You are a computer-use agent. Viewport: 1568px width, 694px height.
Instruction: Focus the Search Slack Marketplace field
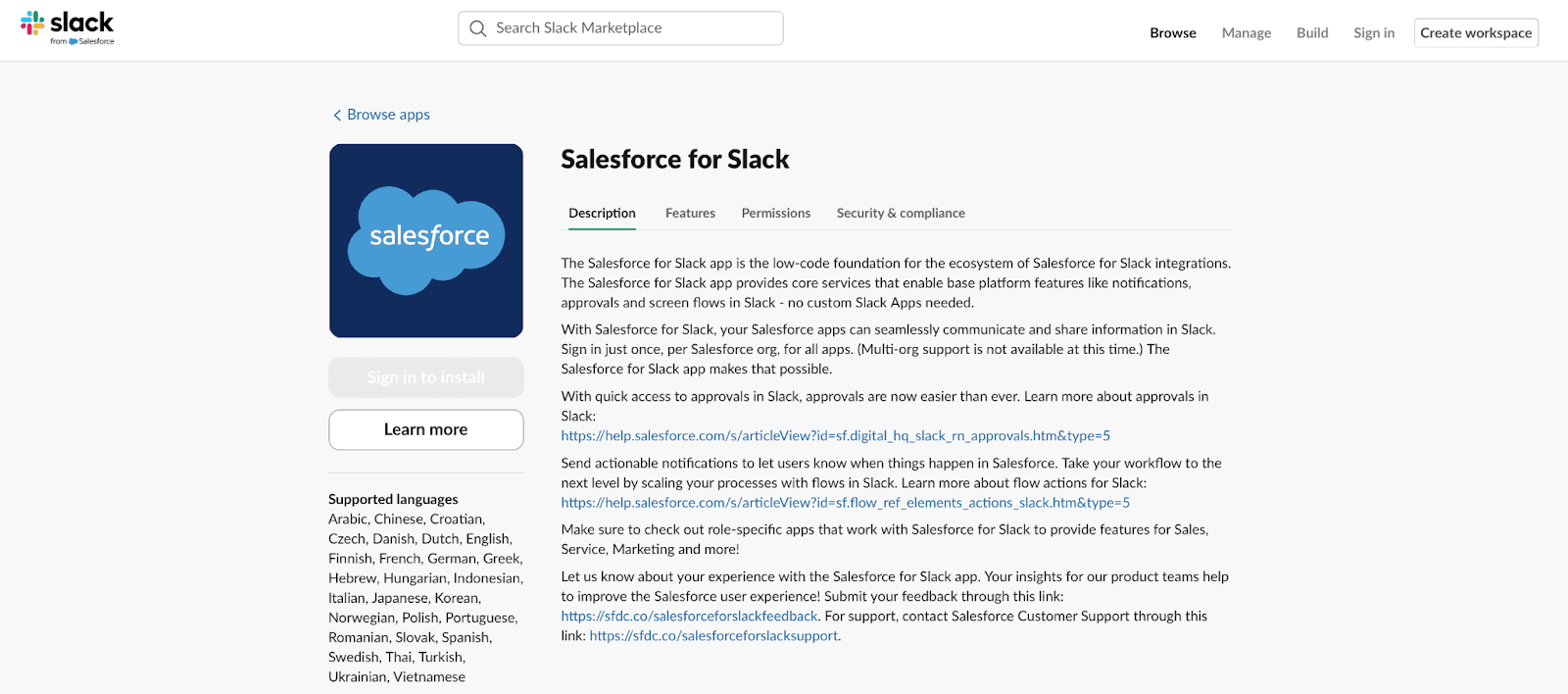tap(620, 28)
